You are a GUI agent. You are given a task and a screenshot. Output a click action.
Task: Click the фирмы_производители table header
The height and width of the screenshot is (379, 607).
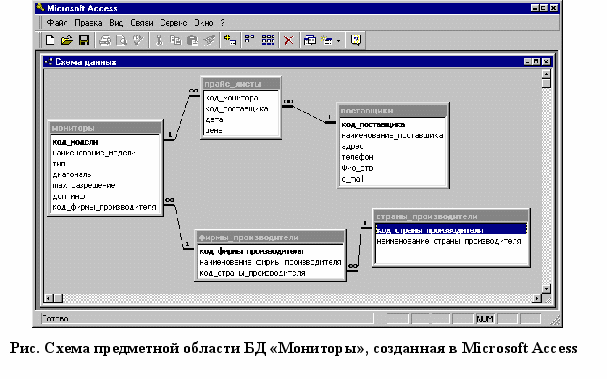[270, 237]
